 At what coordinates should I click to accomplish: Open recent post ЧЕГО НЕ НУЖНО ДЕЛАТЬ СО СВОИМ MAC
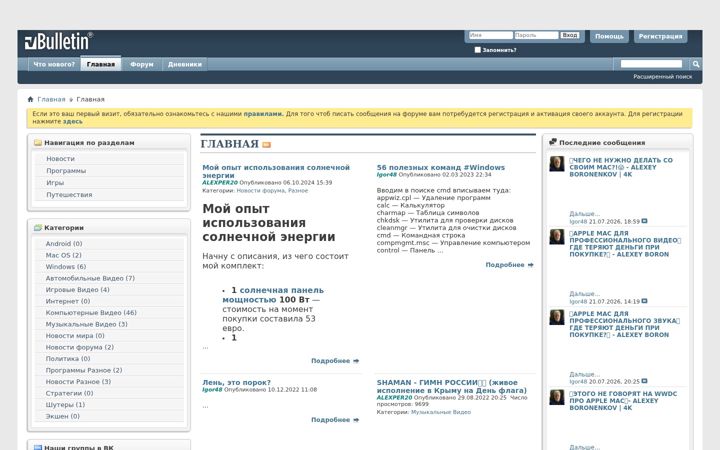click(x=621, y=167)
